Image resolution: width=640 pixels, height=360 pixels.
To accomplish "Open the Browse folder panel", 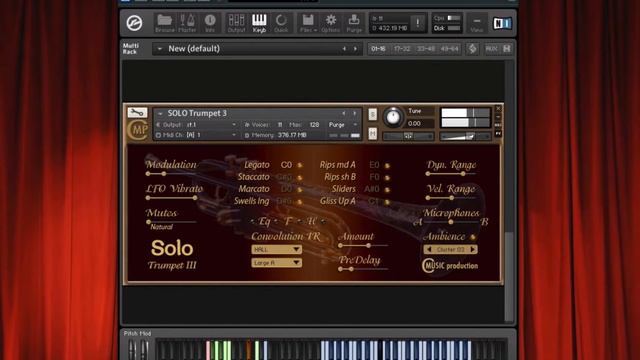I will pyautogui.click(x=164, y=23).
